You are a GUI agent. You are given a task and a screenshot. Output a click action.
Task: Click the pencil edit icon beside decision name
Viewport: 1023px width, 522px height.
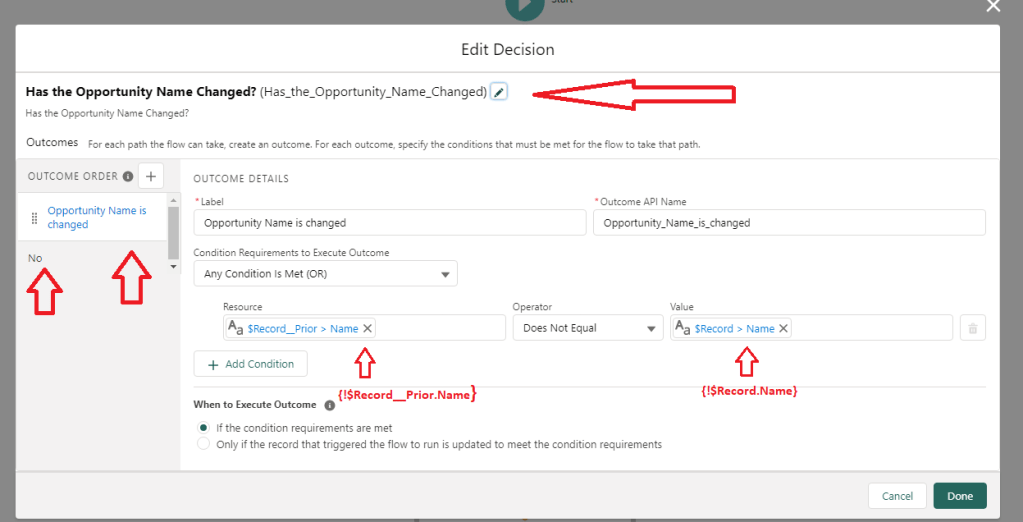pyautogui.click(x=499, y=92)
